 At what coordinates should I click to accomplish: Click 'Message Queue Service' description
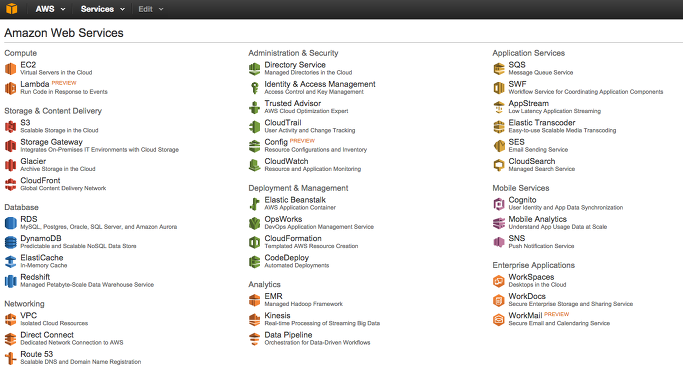click(541, 73)
